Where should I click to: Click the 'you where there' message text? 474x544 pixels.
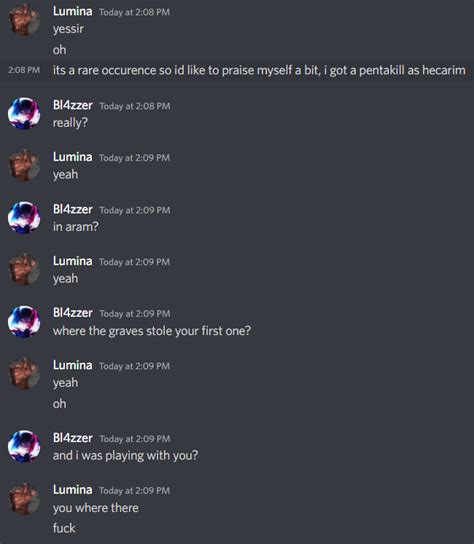point(96,508)
